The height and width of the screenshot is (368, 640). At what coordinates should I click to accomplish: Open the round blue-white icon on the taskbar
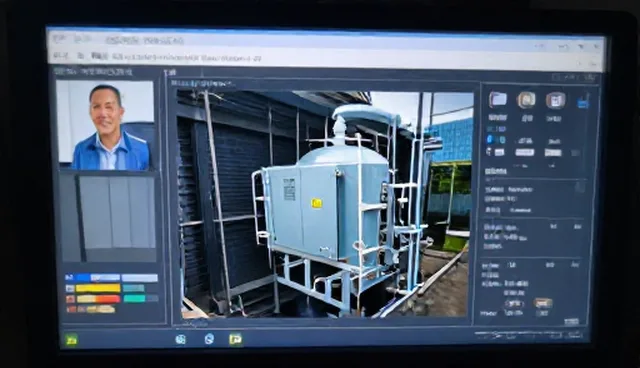(x=180, y=339)
